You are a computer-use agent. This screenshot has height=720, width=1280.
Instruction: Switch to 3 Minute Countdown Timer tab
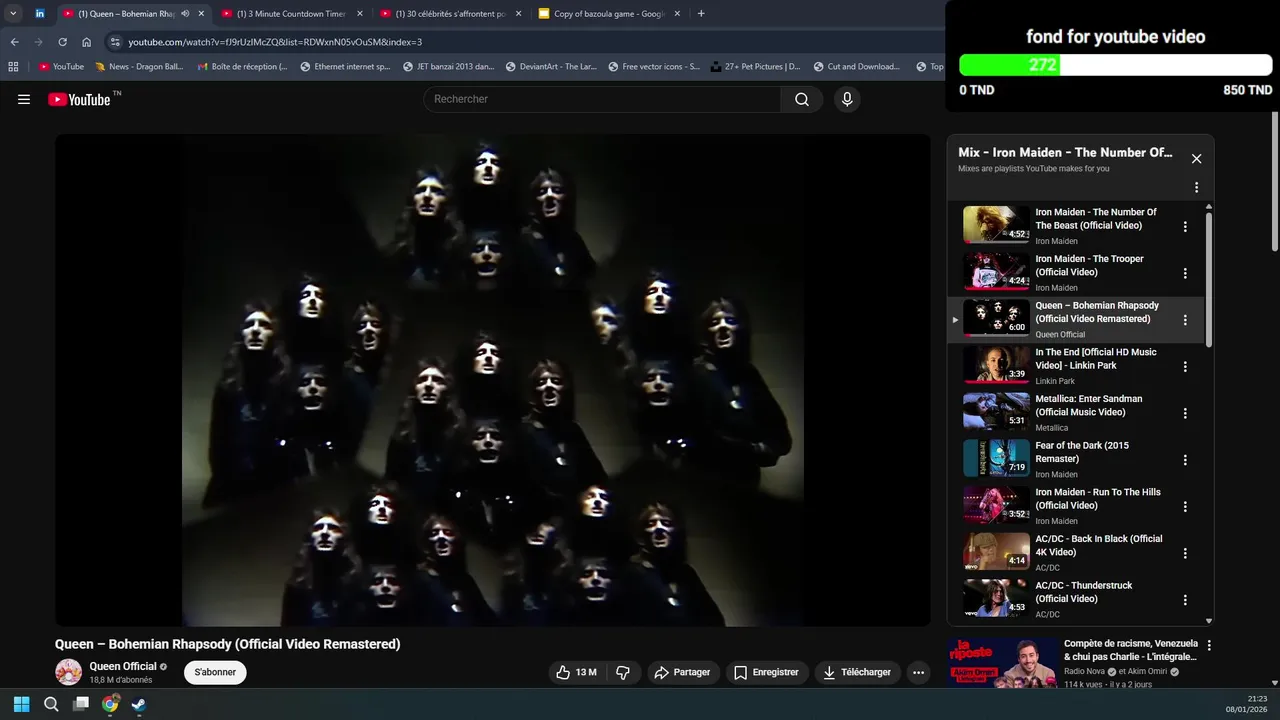[x=290, y=14]
